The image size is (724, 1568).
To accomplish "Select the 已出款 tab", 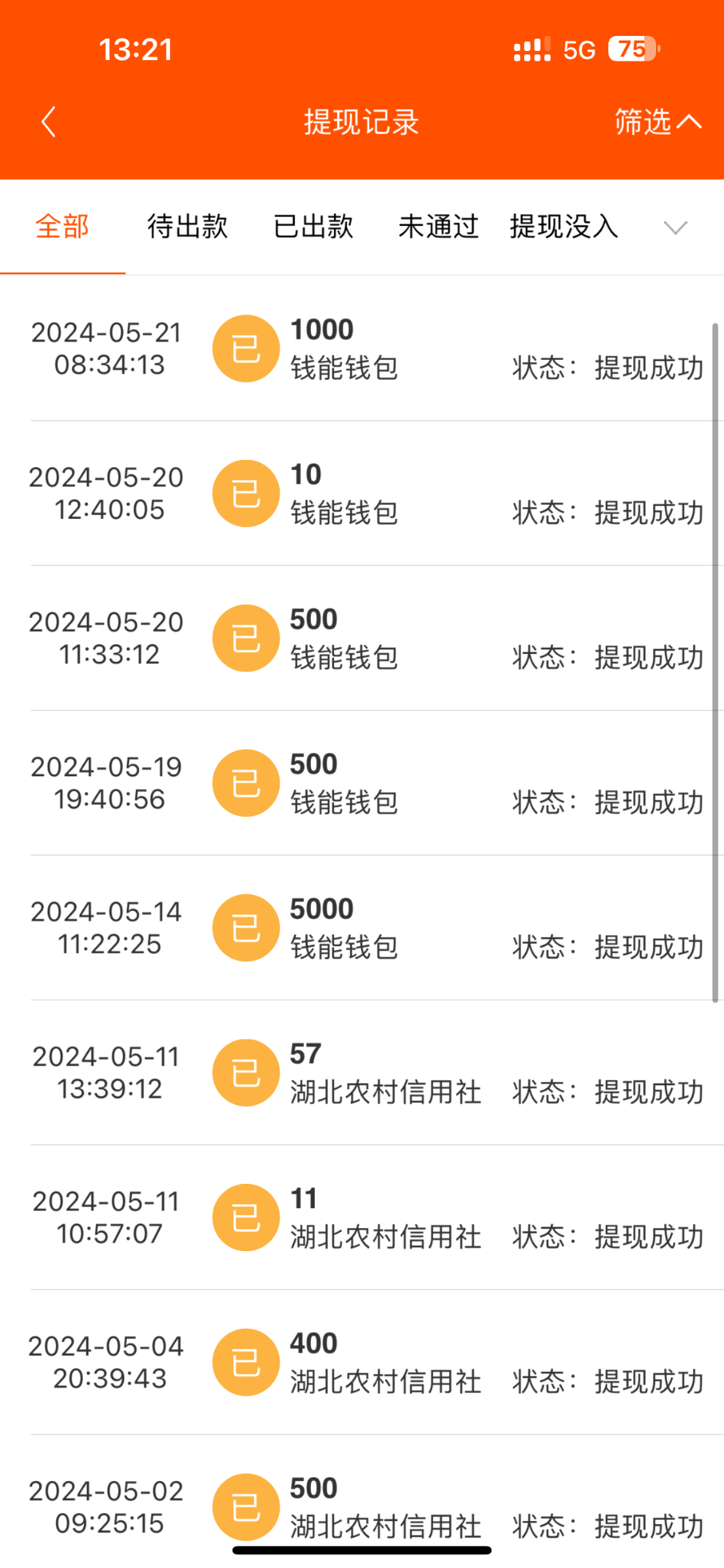I will click(x=313, y=227).
